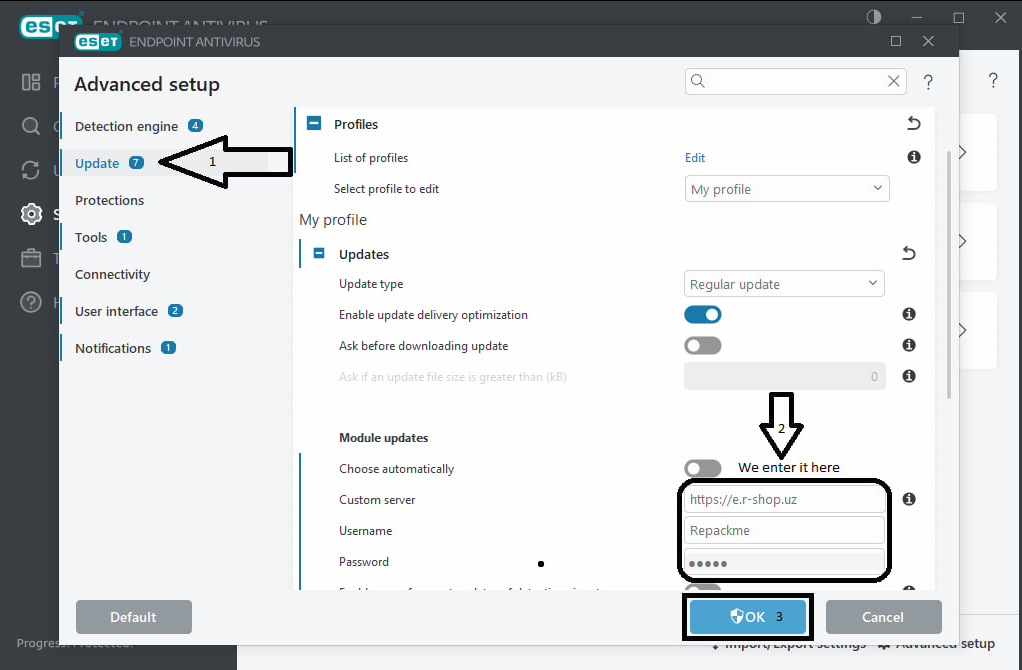
Task: Expand second card chevron in main window
Action: 963,241
